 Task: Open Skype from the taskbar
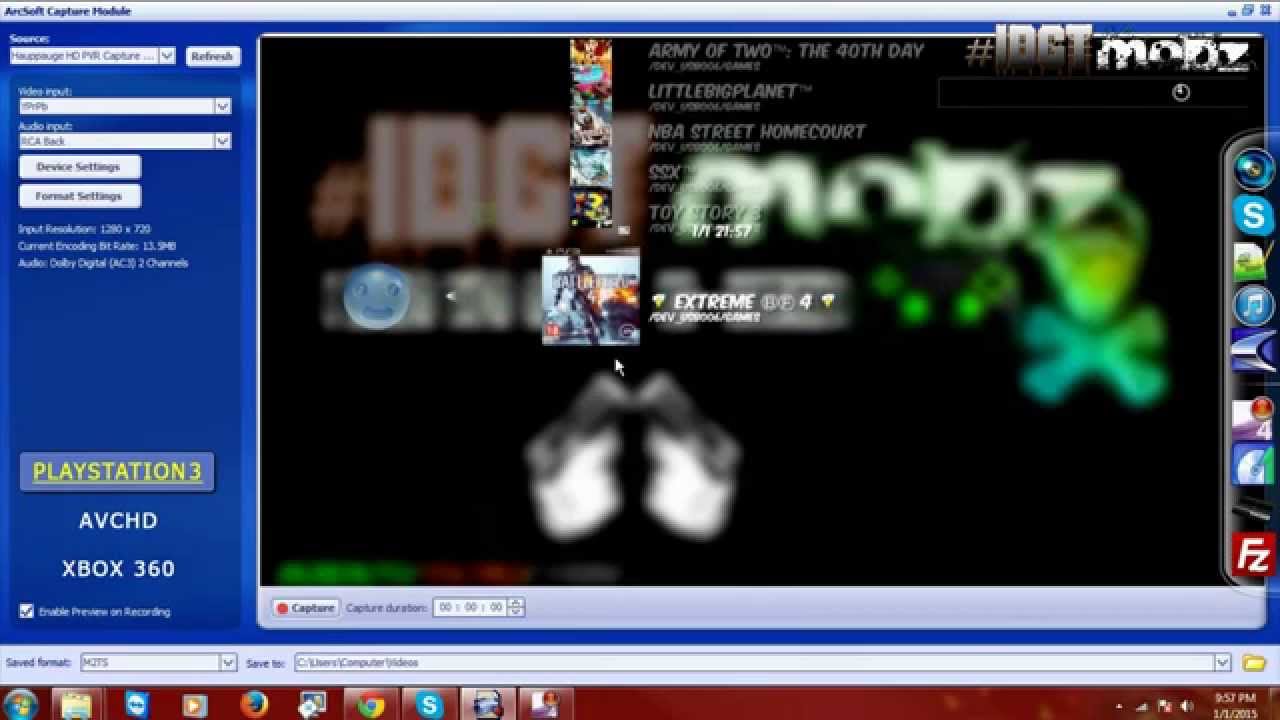coord(430,705)
